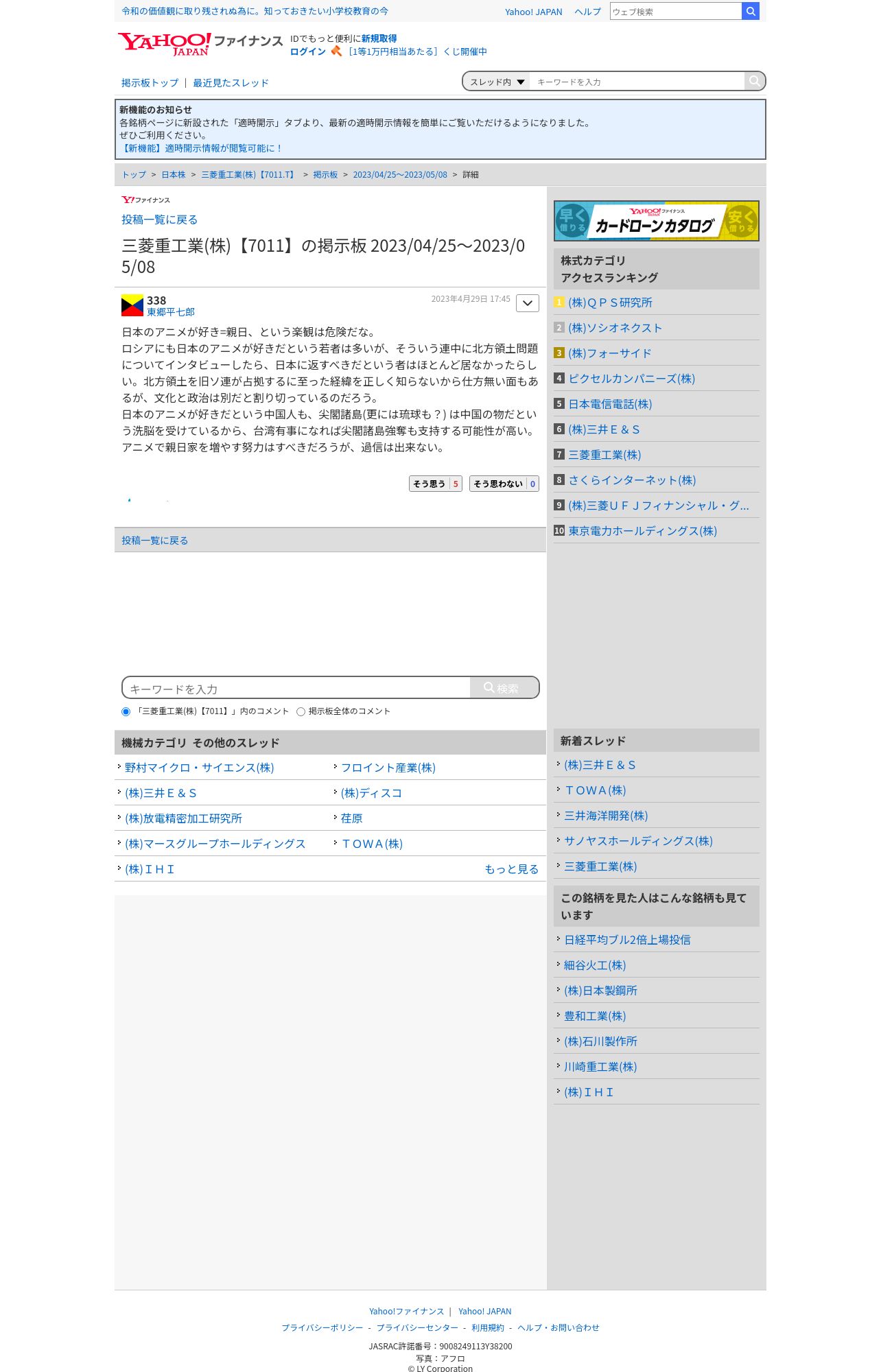The height and width of the screenshot is (1372, 881).
Task: Click the 利用規約 footer link
Action: [488, 1328]
